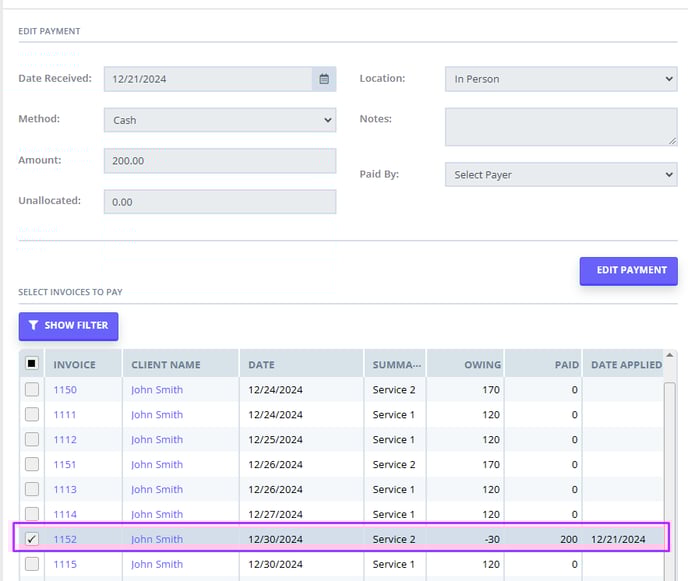Click the Date Applied 12/21/2024 in invoice 1152 row
The image size is (688, 581).
(x=618, y=539)
